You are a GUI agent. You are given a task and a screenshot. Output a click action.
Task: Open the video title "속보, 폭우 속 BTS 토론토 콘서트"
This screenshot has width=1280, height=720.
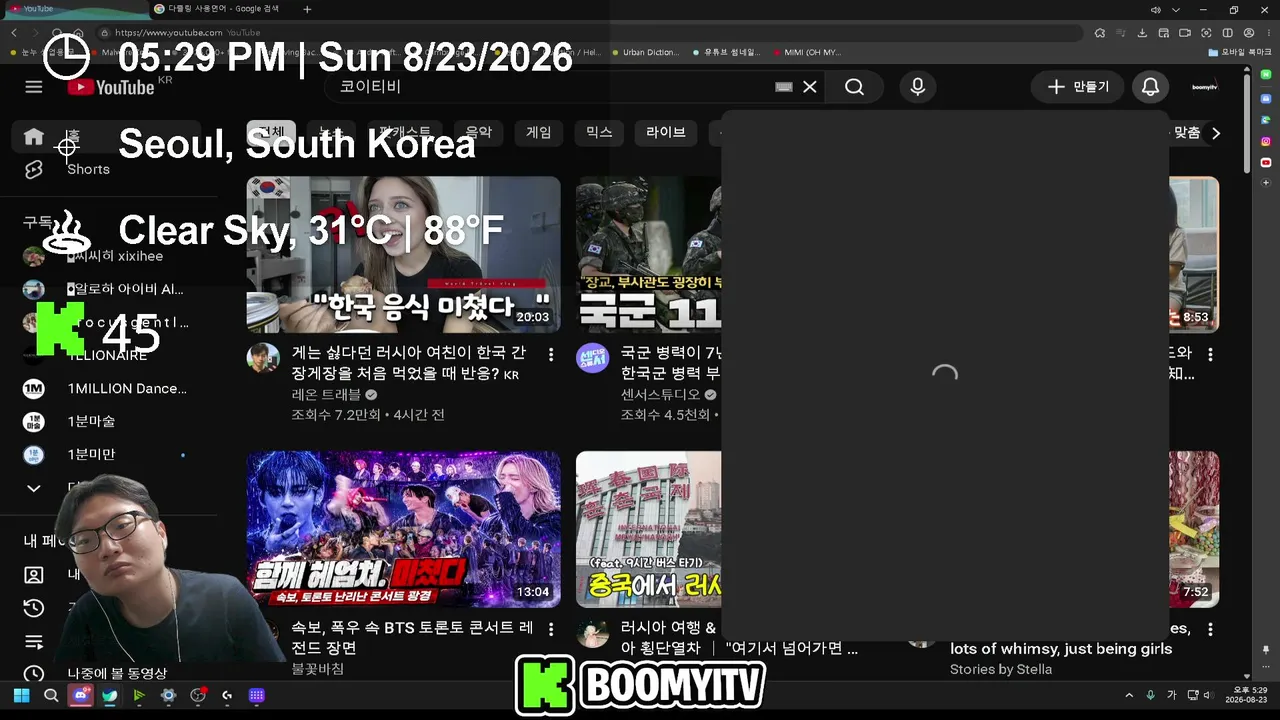click(412, 638)
